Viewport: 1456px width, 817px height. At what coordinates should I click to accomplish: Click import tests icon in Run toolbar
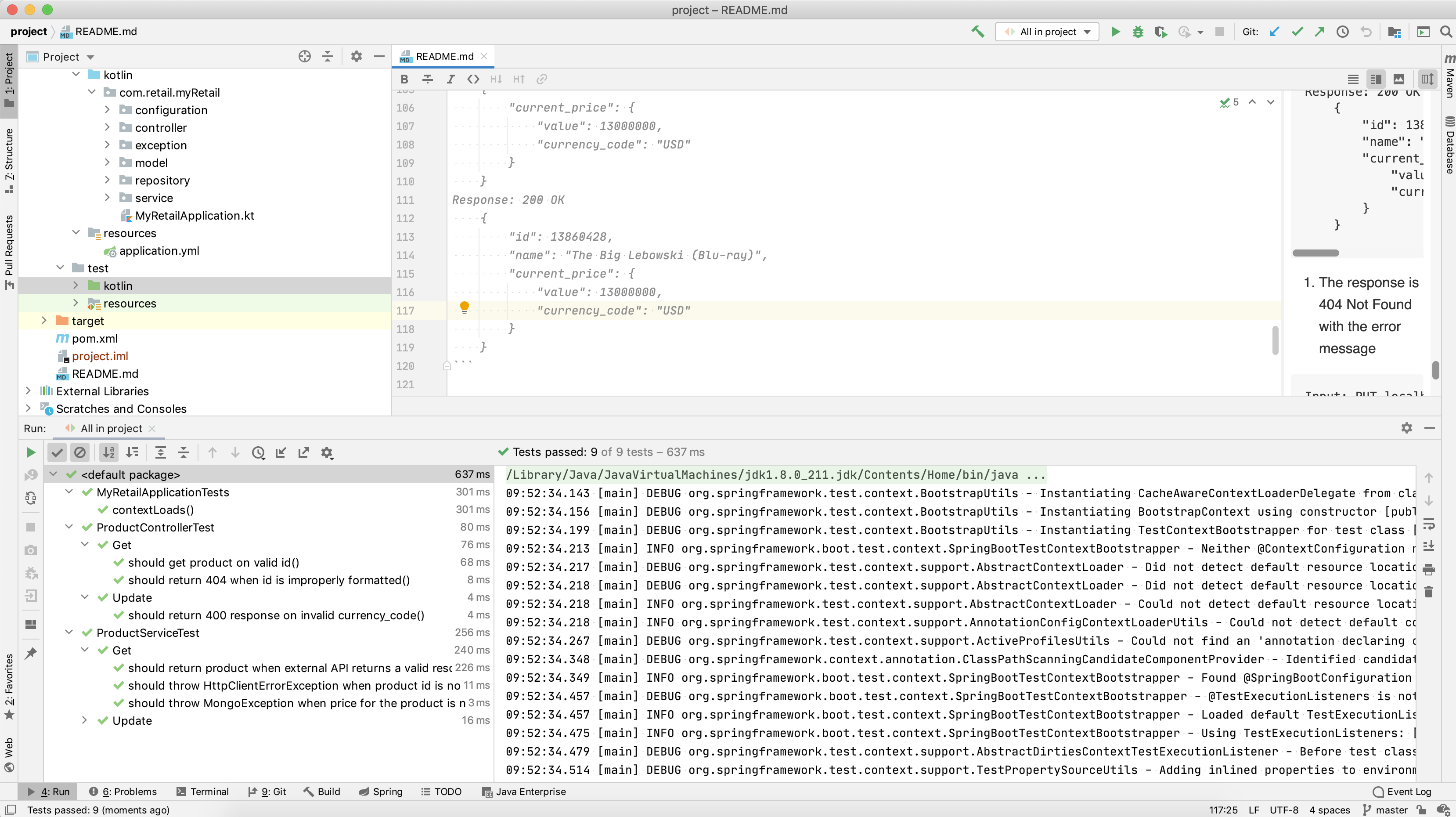pyautogui.click(x=281, y=452)
